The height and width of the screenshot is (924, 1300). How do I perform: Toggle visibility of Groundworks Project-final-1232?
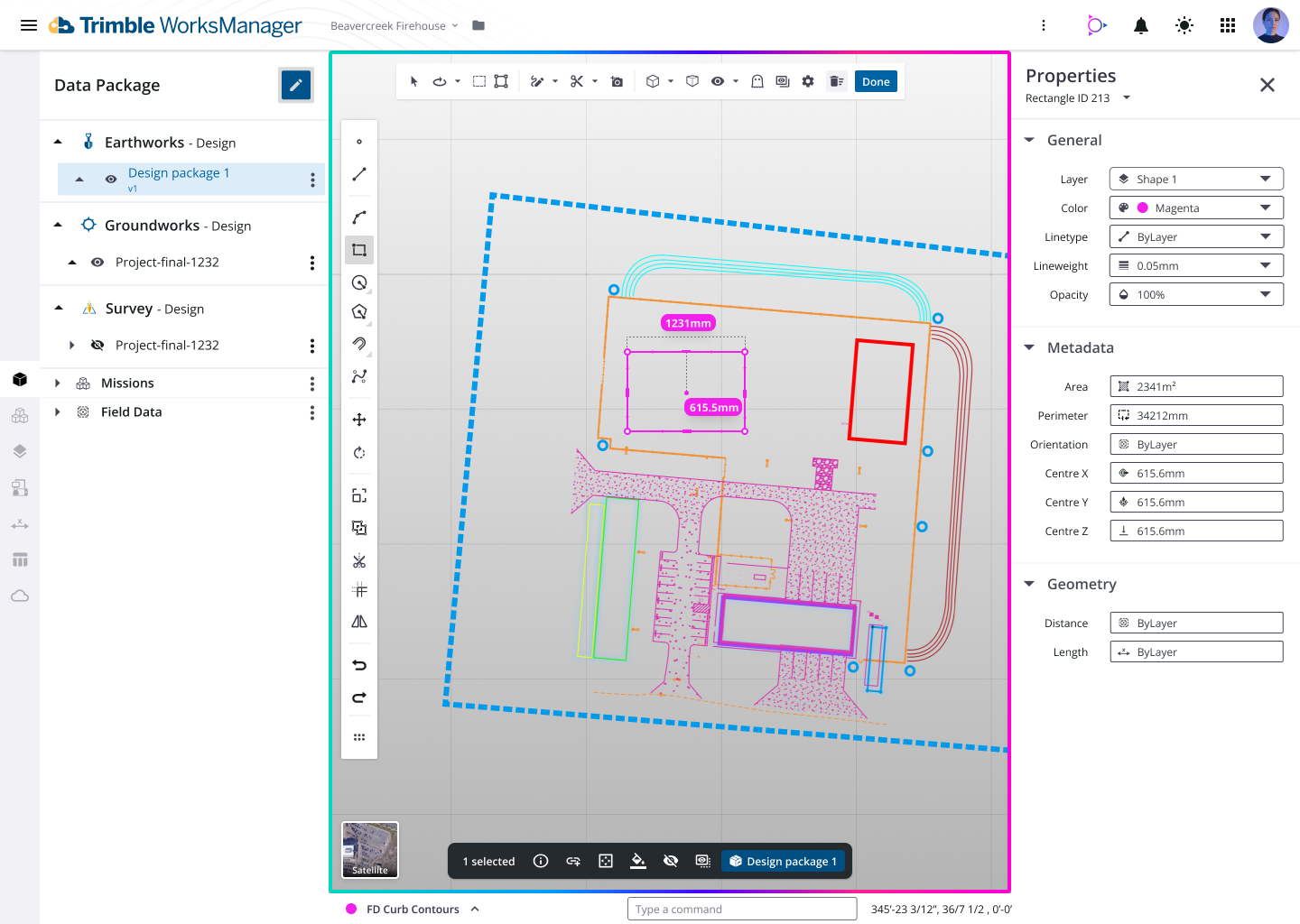tap(97, 263)
